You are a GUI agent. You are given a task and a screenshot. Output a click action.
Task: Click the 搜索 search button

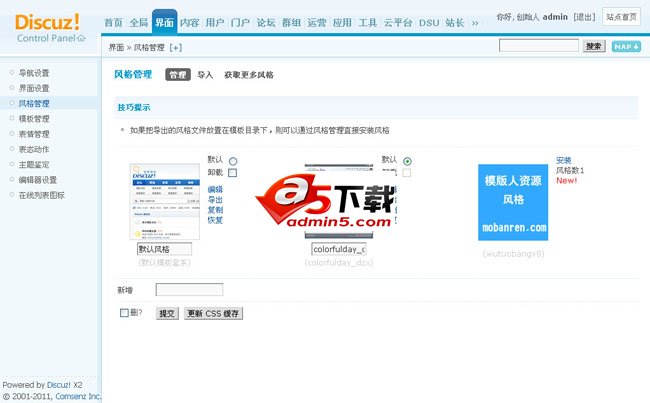tap(594, 46)
